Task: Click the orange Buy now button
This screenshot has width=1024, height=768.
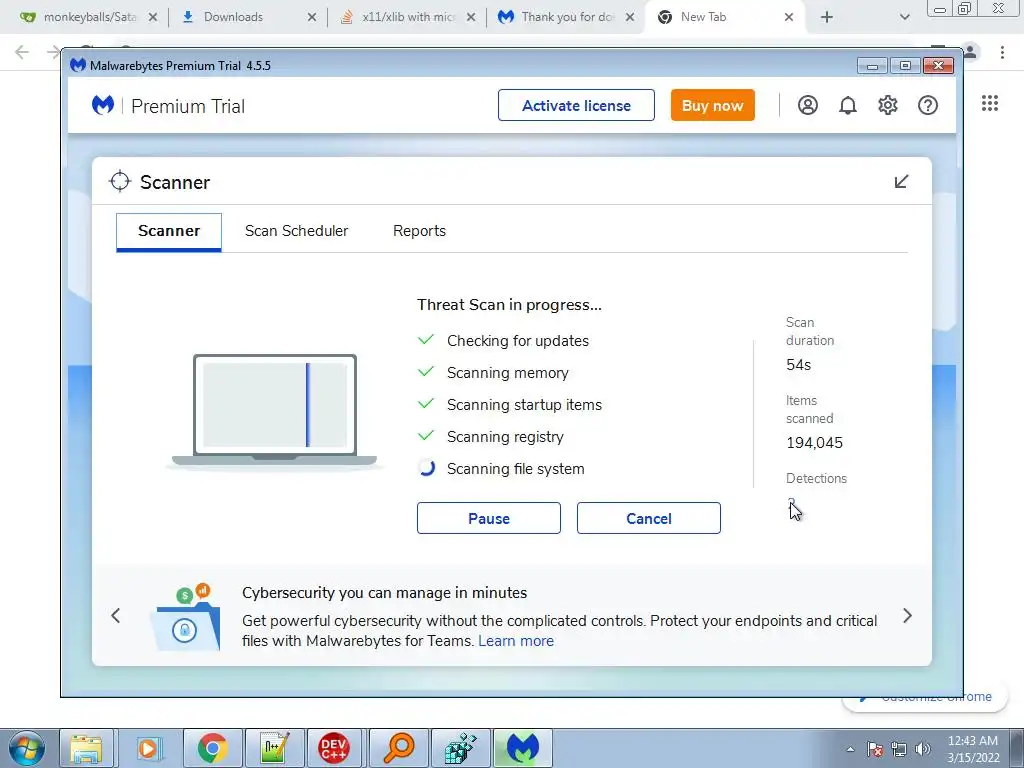Action: pos(712,105)
